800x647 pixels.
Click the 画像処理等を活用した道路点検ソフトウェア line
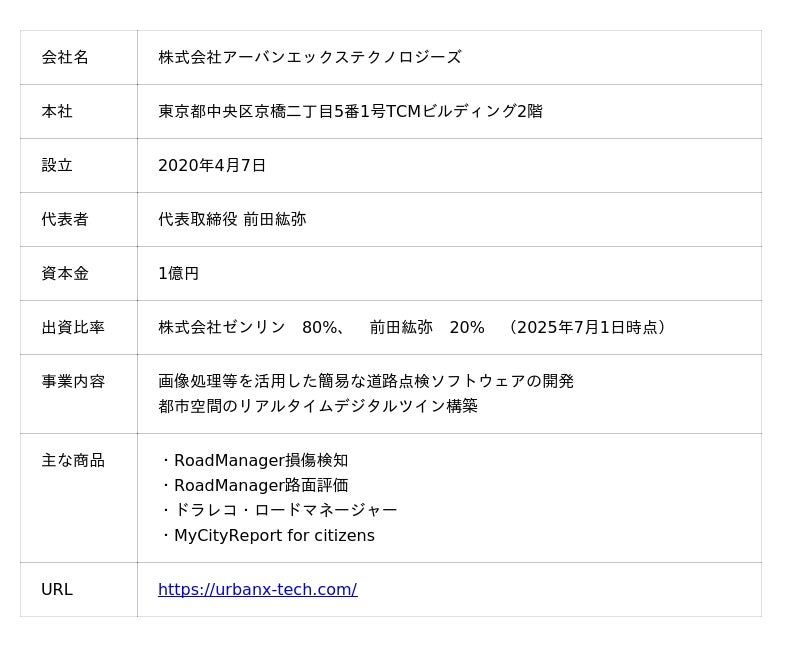[366, 382]
